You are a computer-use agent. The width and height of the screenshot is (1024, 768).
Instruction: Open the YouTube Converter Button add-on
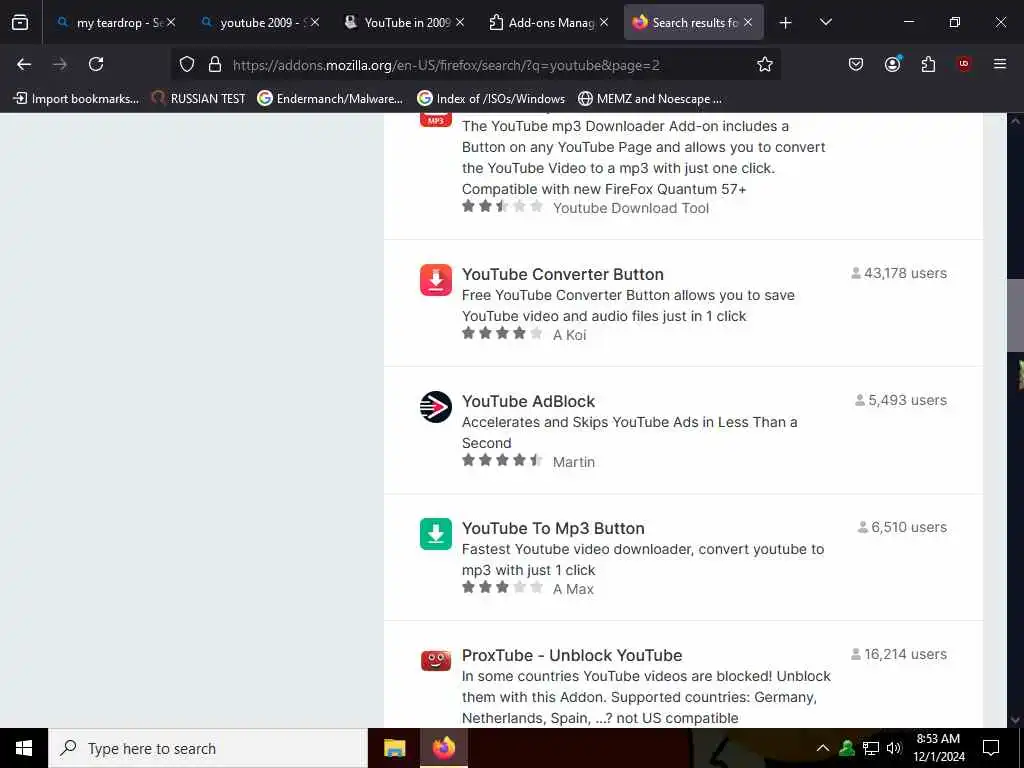562,274
